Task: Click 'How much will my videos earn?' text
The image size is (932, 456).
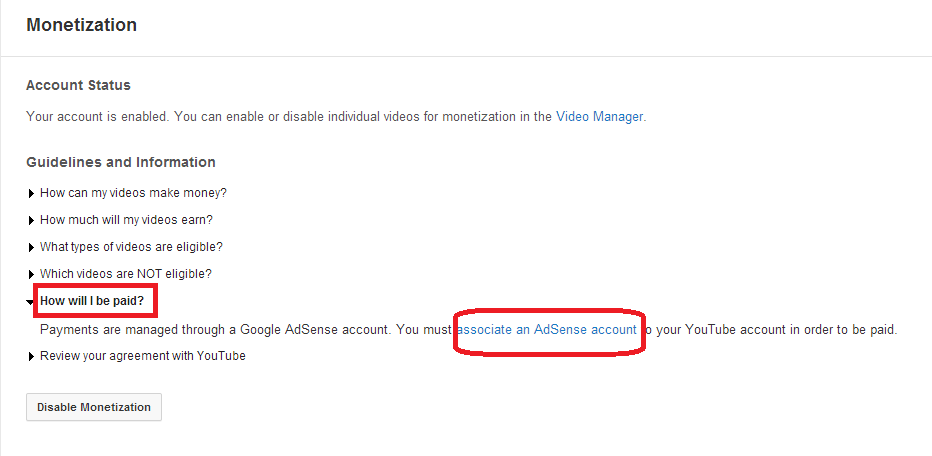Action: (126, 220)
